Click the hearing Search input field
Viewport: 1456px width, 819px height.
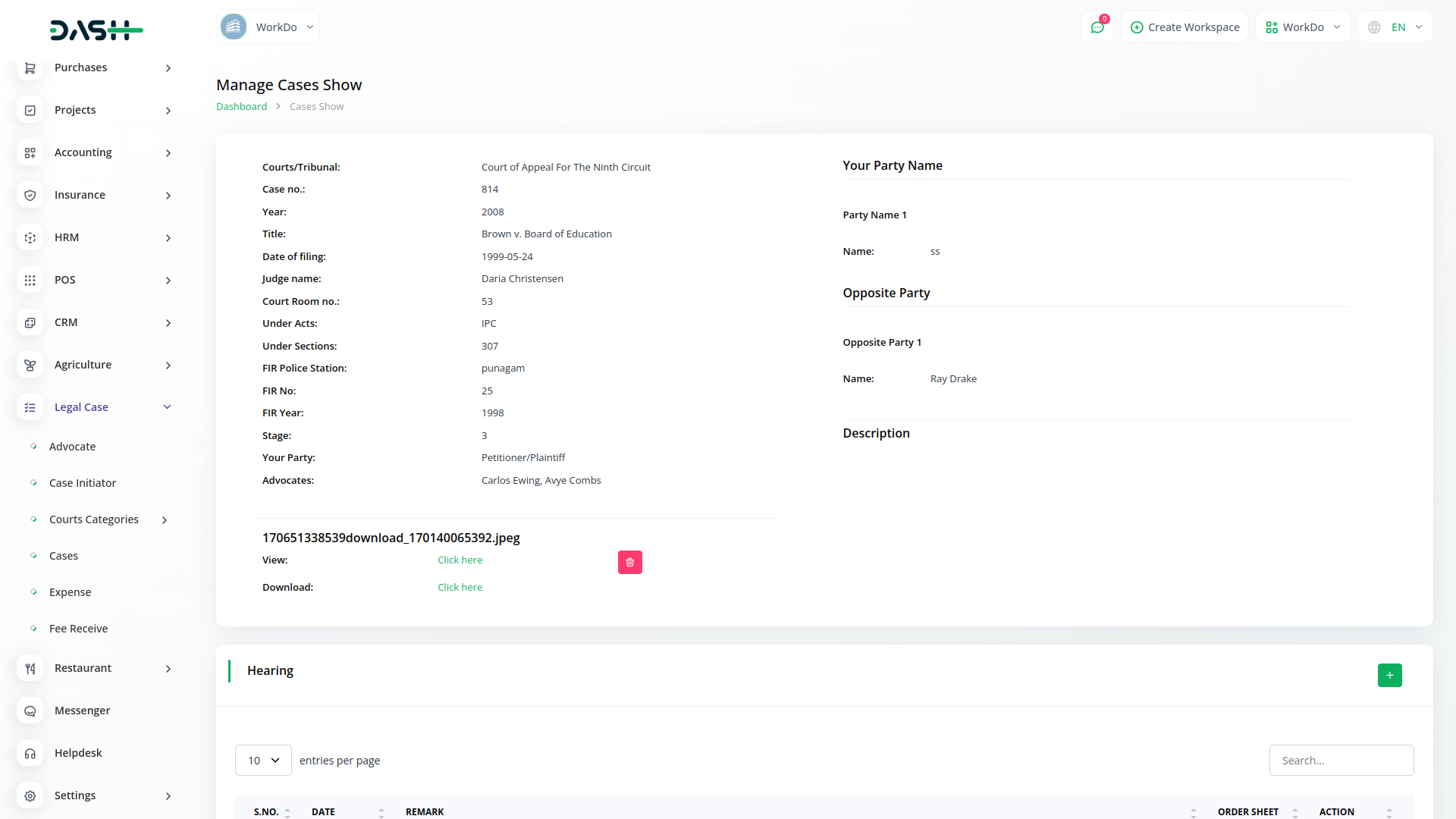[1341, 760]
